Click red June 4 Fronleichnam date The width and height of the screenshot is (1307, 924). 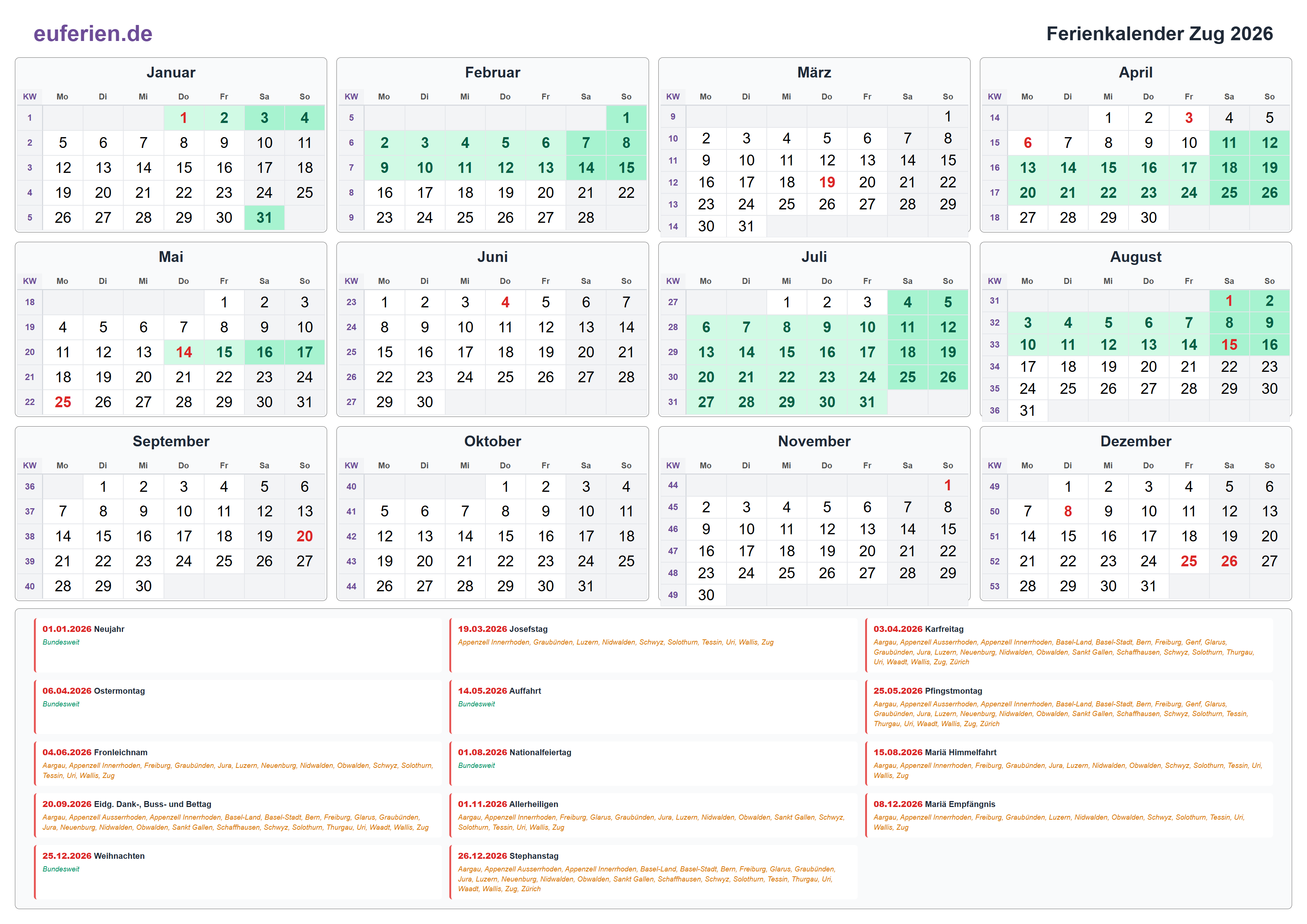pos(505,302)
